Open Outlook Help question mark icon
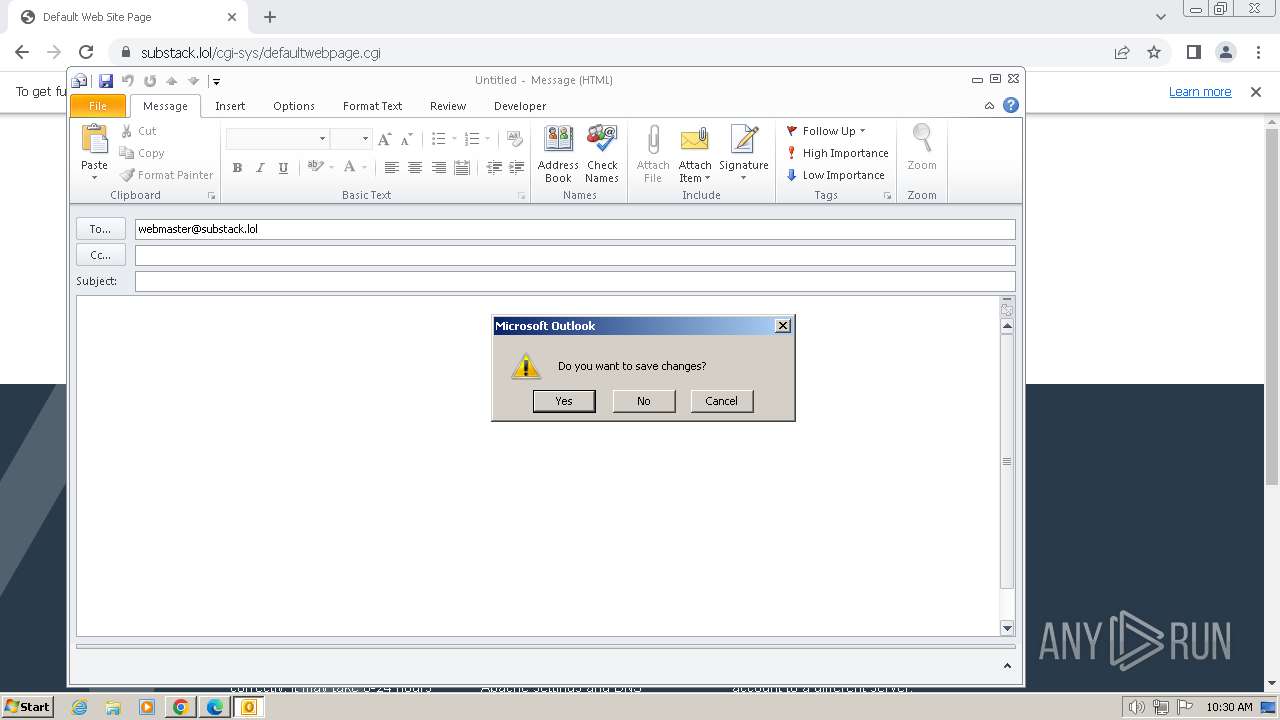Viewport: 1280px width, 720px height. click(1011, 105)
